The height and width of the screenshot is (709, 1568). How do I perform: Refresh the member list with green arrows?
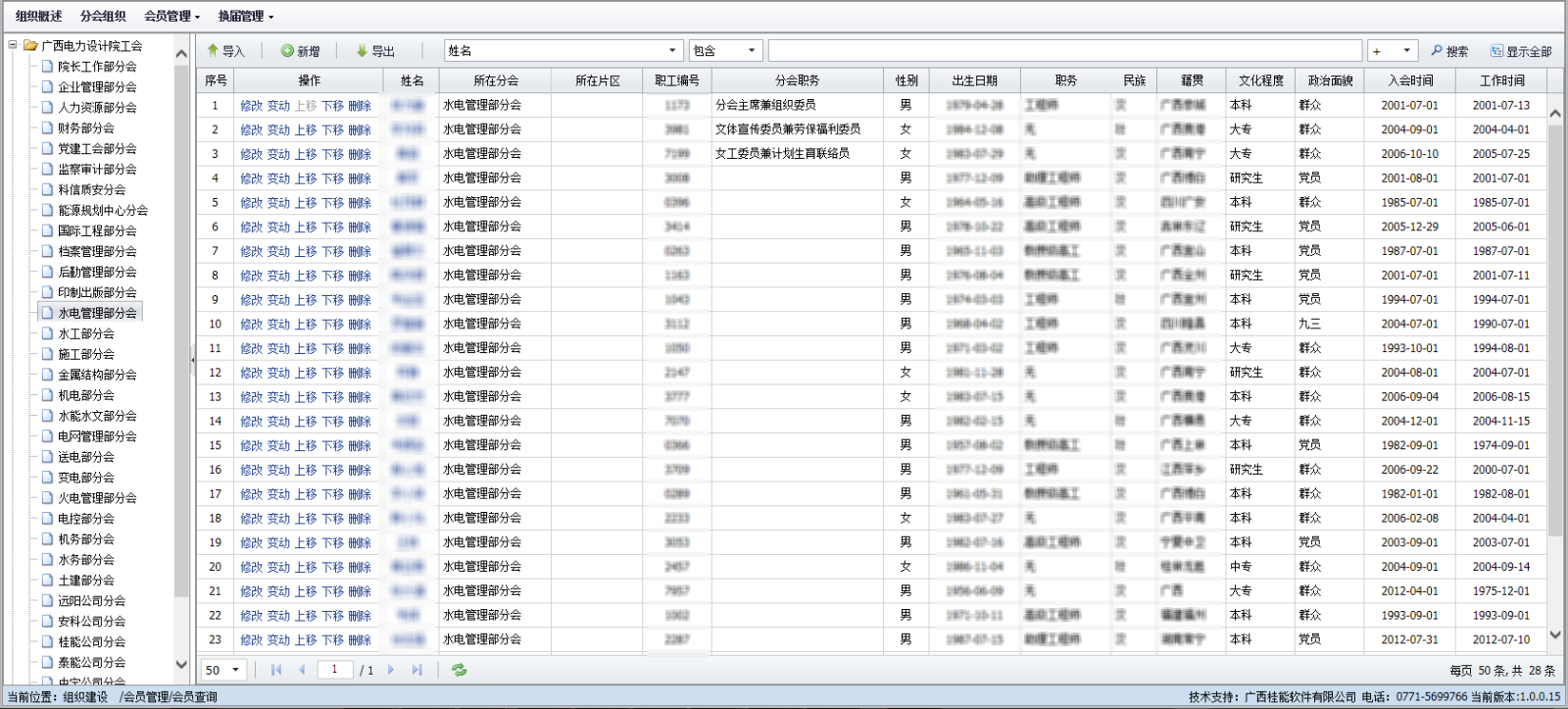(459, 670)
